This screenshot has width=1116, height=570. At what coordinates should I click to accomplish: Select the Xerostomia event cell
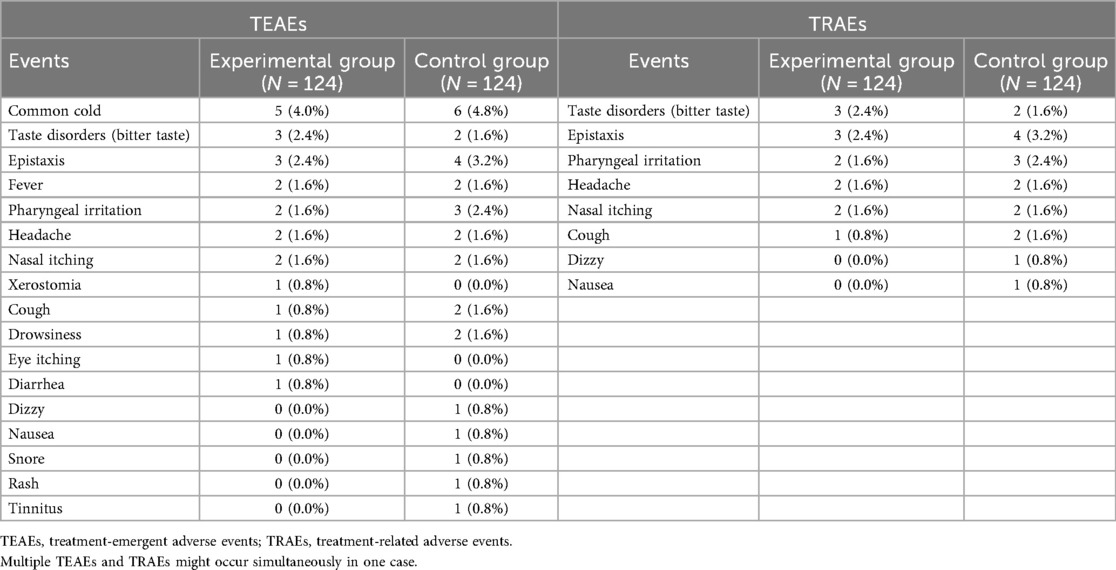pos(43,285)
